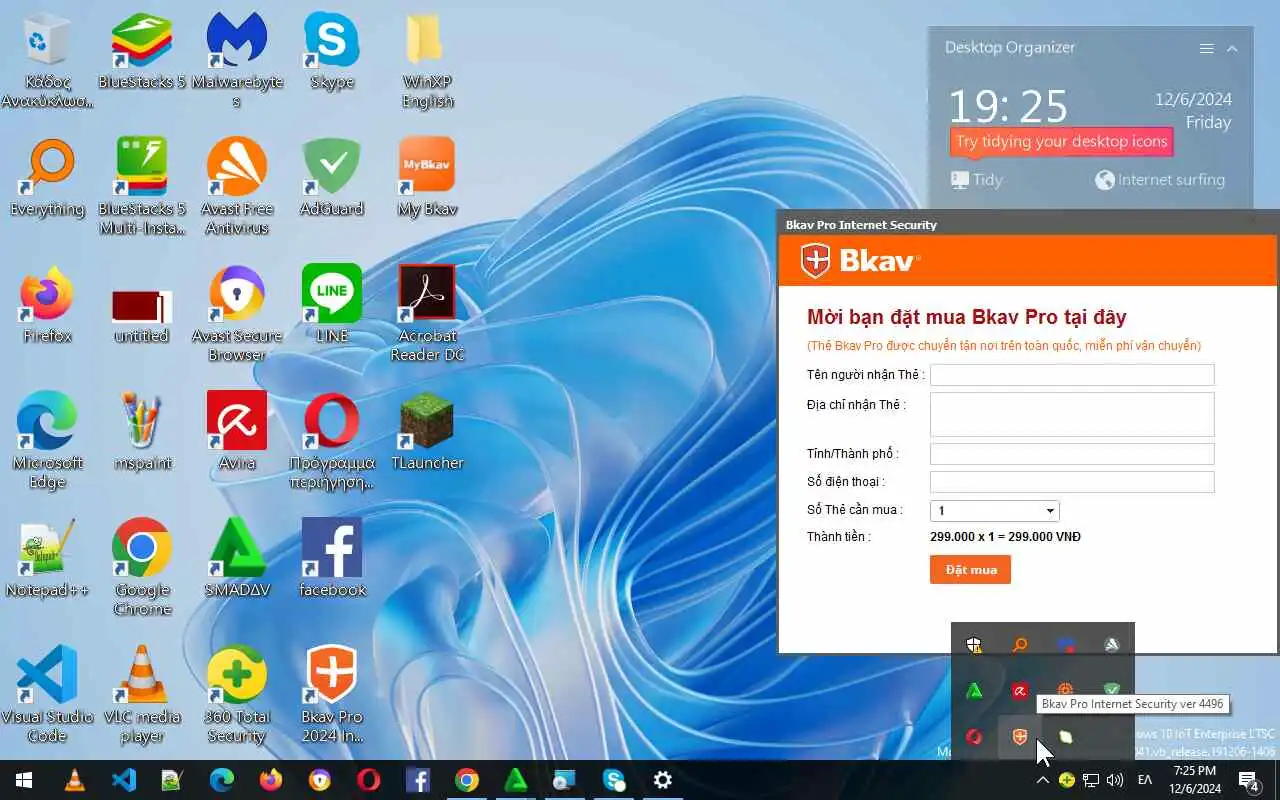Click the Everything magnifier tray overflow icon

click(x=1020, y=646)
